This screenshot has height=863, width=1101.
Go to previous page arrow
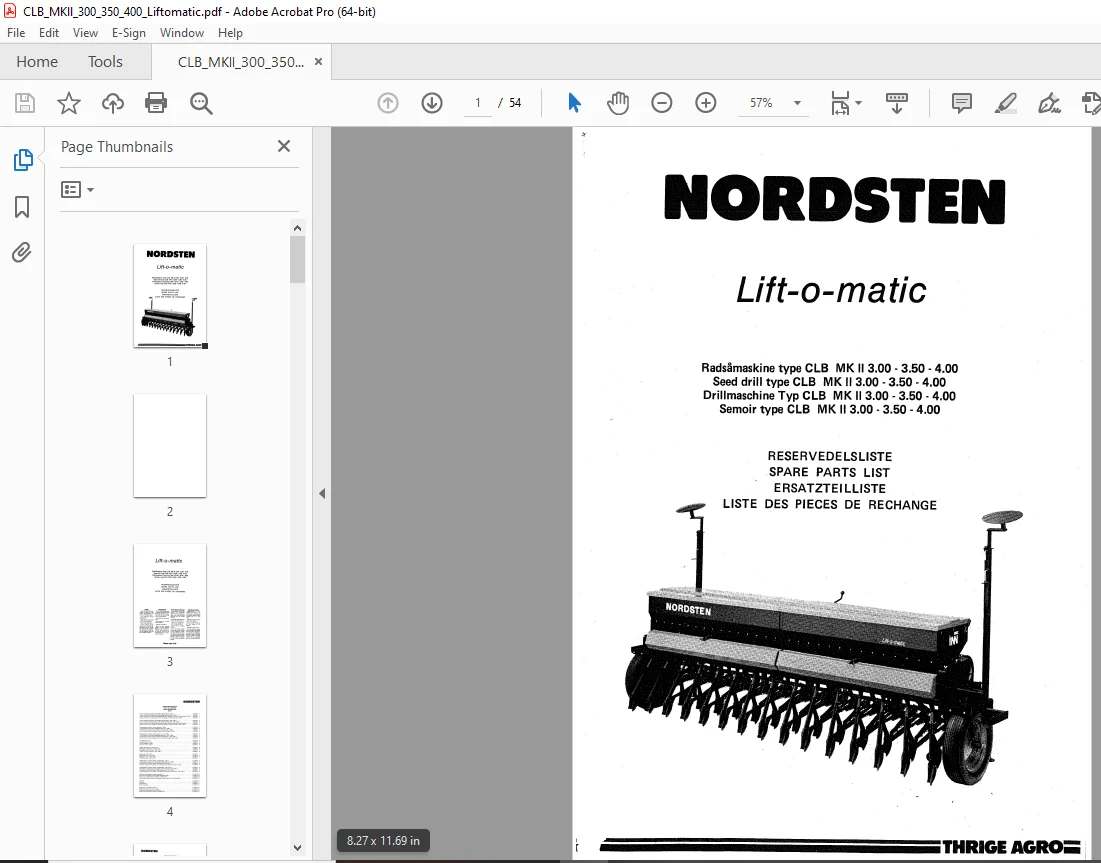pos(388,103)
